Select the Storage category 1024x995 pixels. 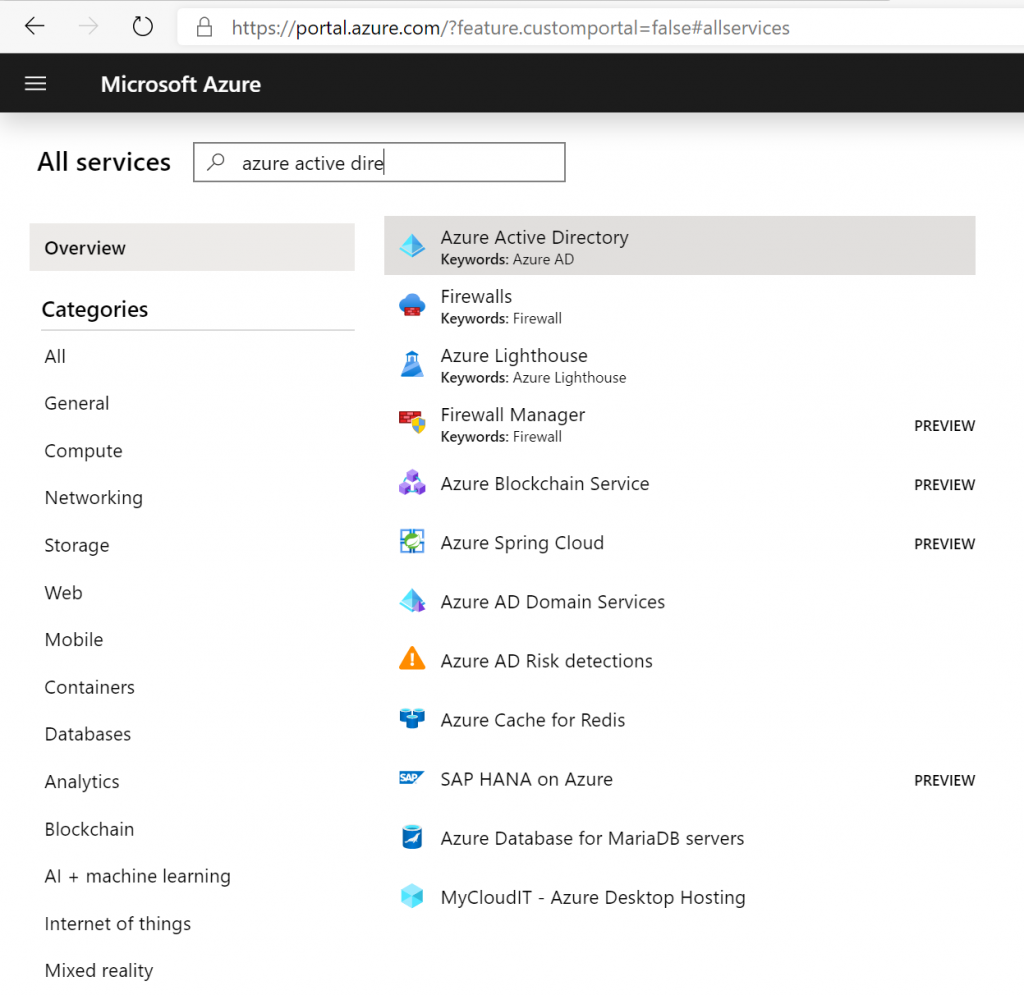(76, 546)
